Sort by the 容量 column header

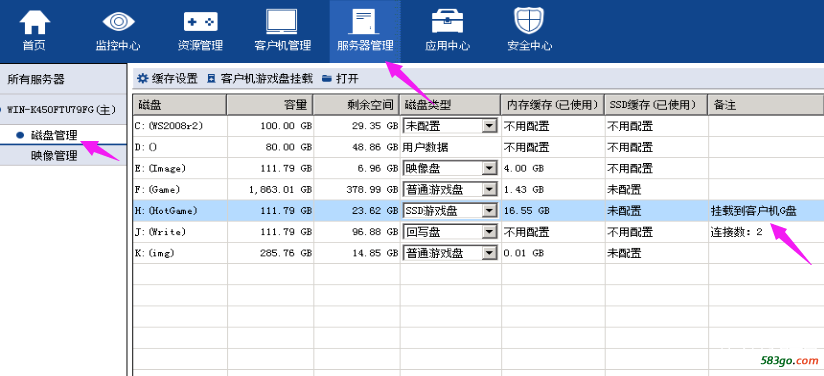point(270,105)
